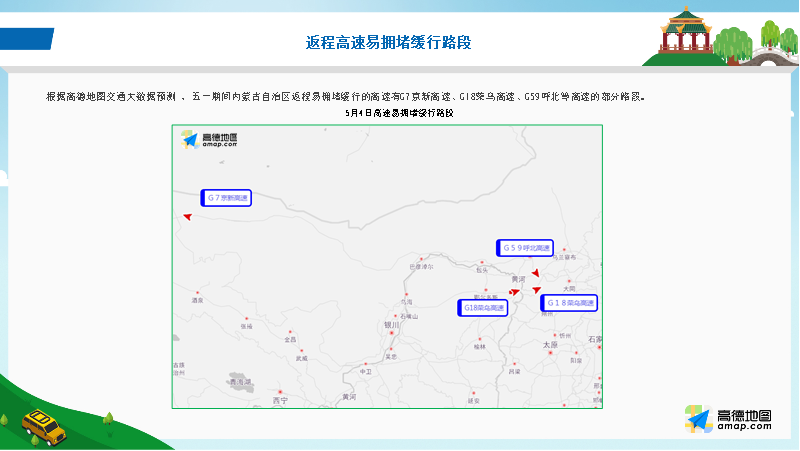Screen dimensions: 800x451
Task: Click the amap logo inside the map
Action: [x=210, y=140]
